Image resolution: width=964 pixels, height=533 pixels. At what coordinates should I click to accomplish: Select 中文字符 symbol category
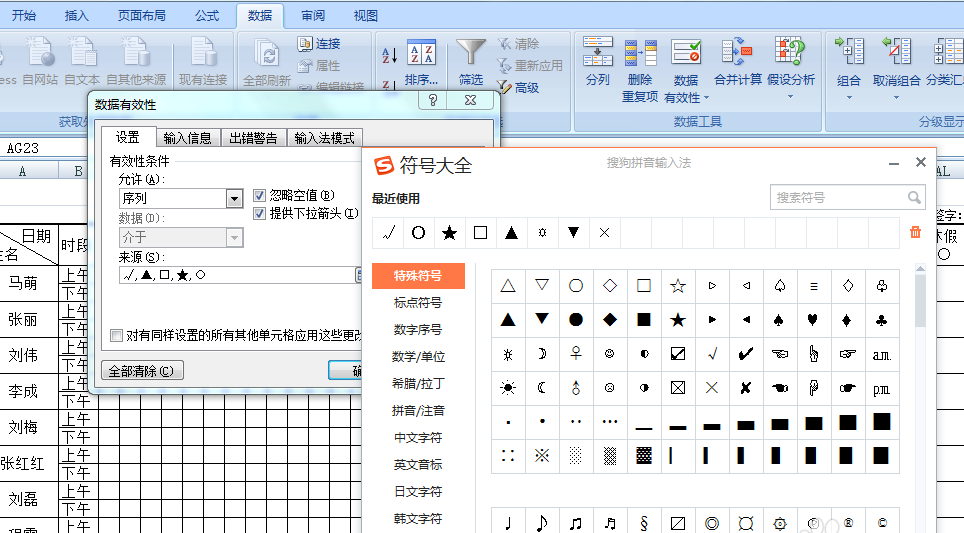[418, 438]
